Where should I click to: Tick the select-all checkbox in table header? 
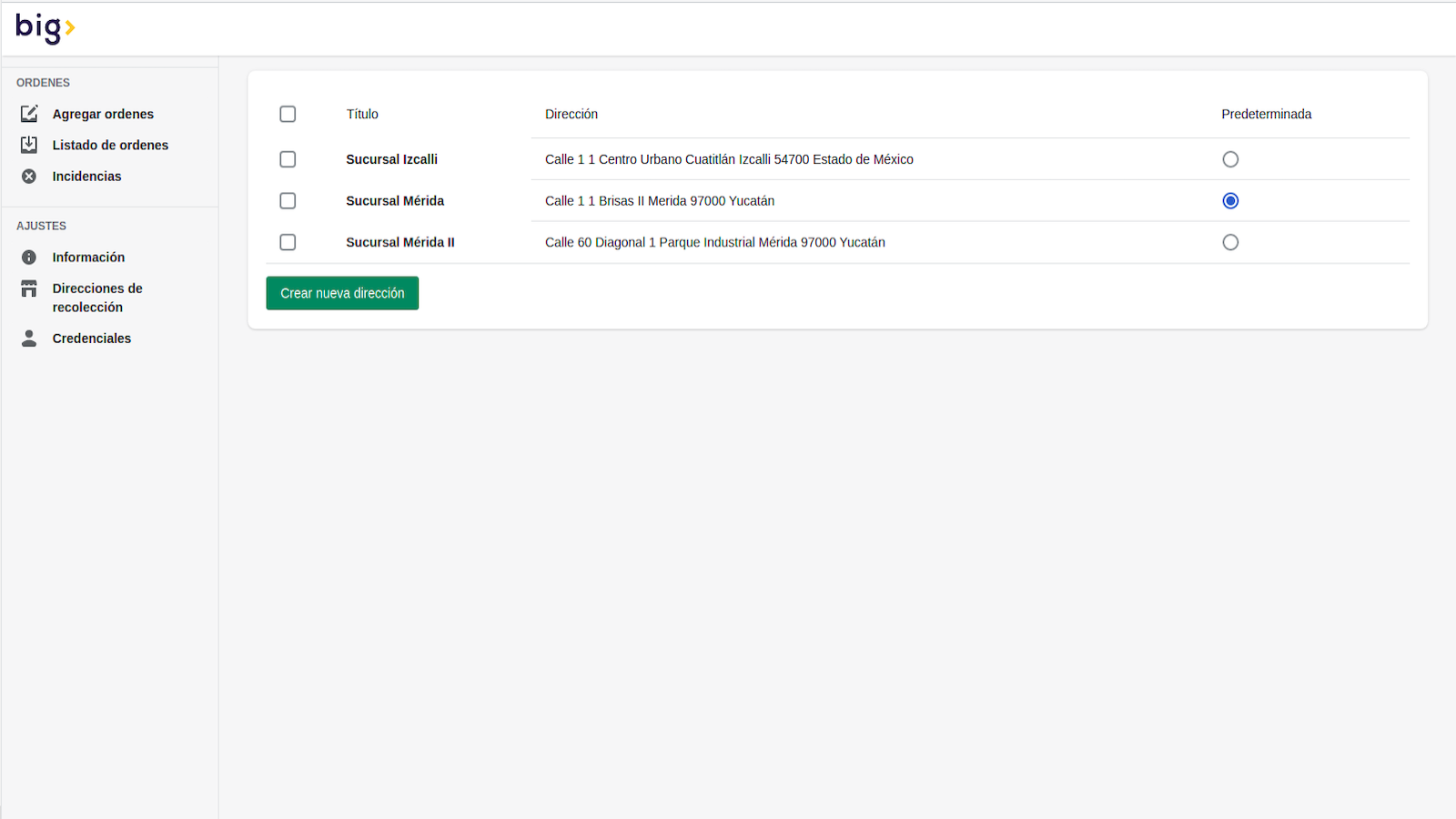point(288,114)
